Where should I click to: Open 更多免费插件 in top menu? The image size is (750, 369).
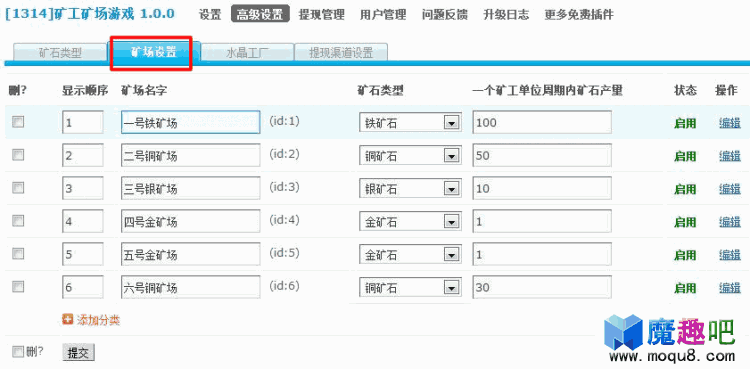[x=579, y=15]
